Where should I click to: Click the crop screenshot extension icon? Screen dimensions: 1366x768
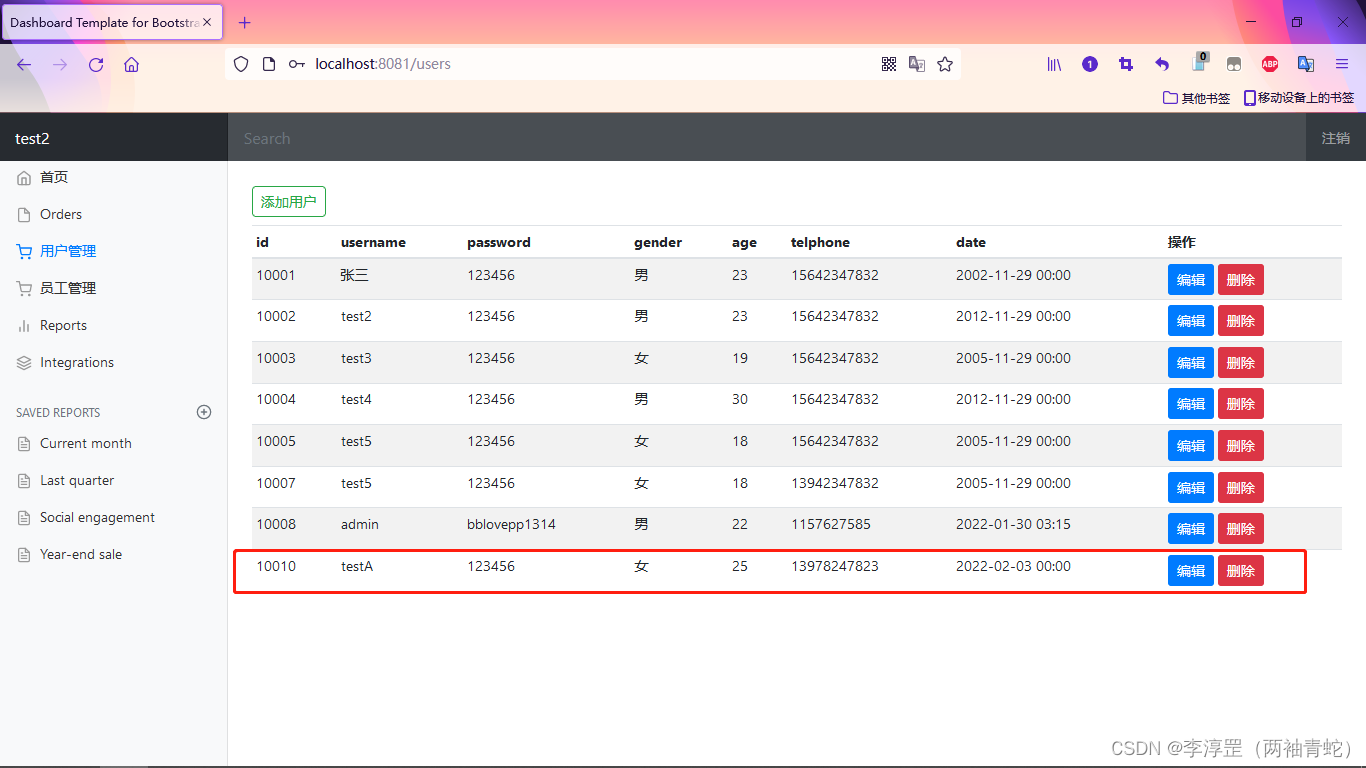tap(1126, 64)
